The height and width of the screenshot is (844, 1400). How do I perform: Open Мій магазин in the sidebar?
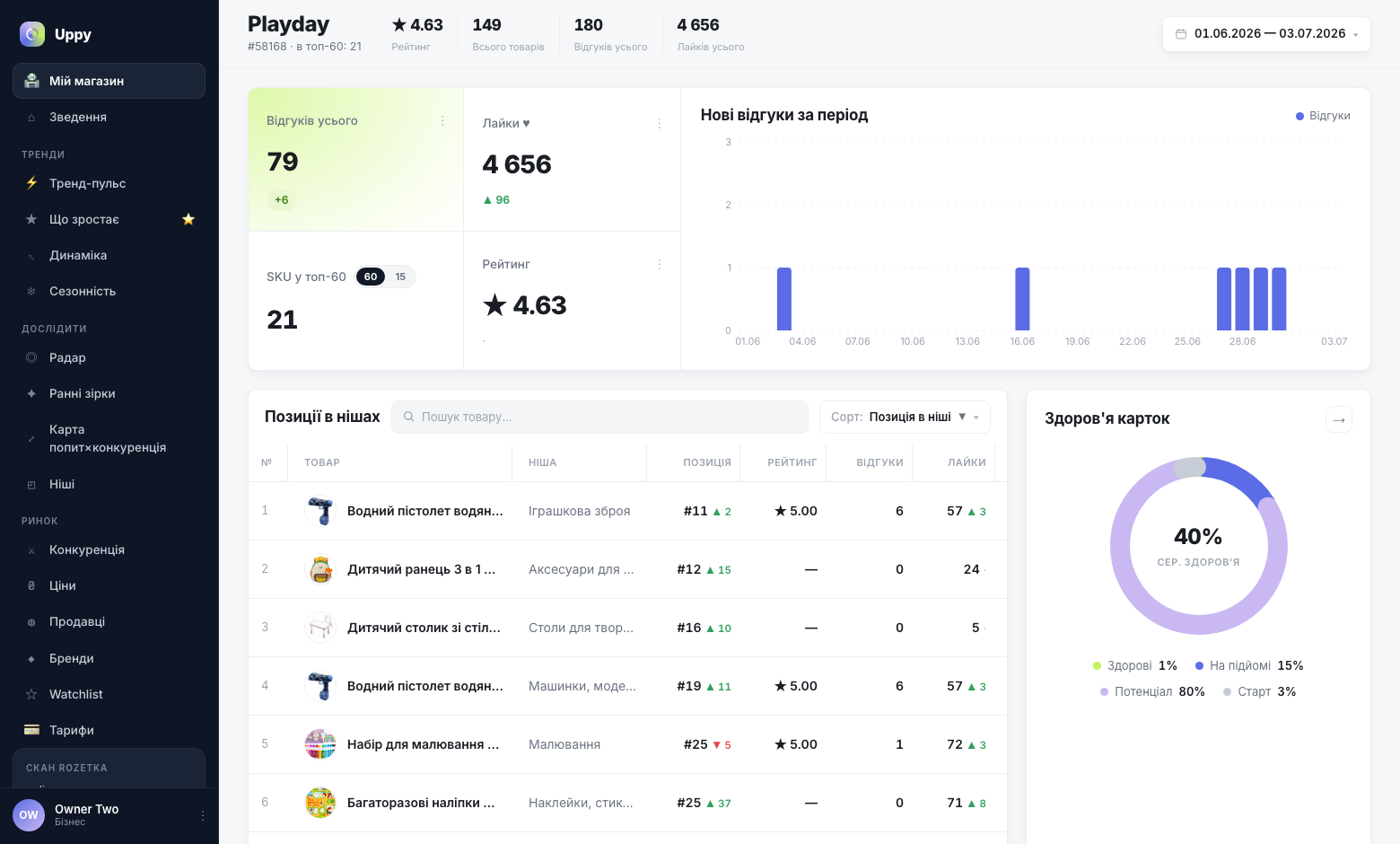(109, 81)
